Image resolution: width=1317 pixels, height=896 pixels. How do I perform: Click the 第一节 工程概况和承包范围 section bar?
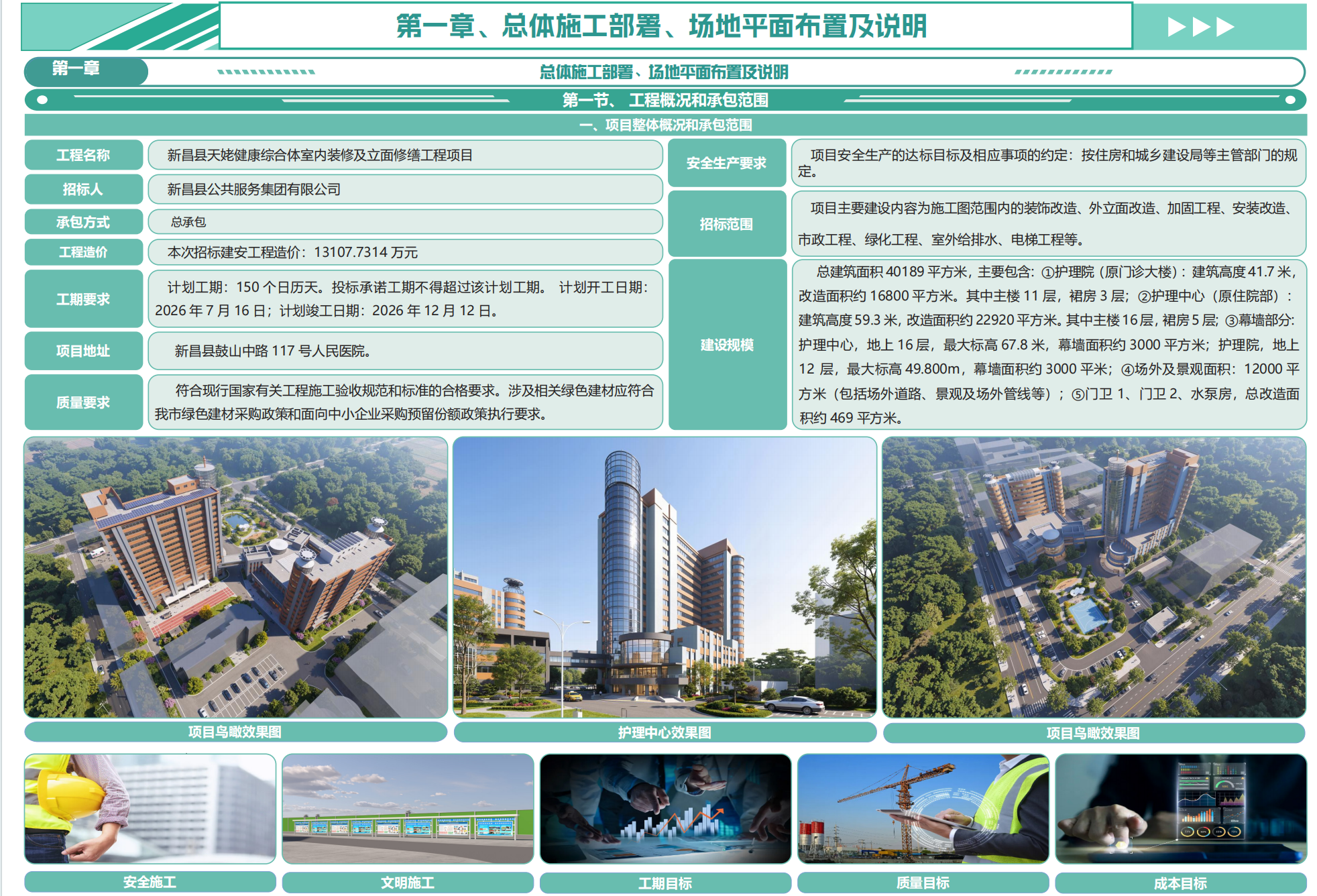[665, 100]
